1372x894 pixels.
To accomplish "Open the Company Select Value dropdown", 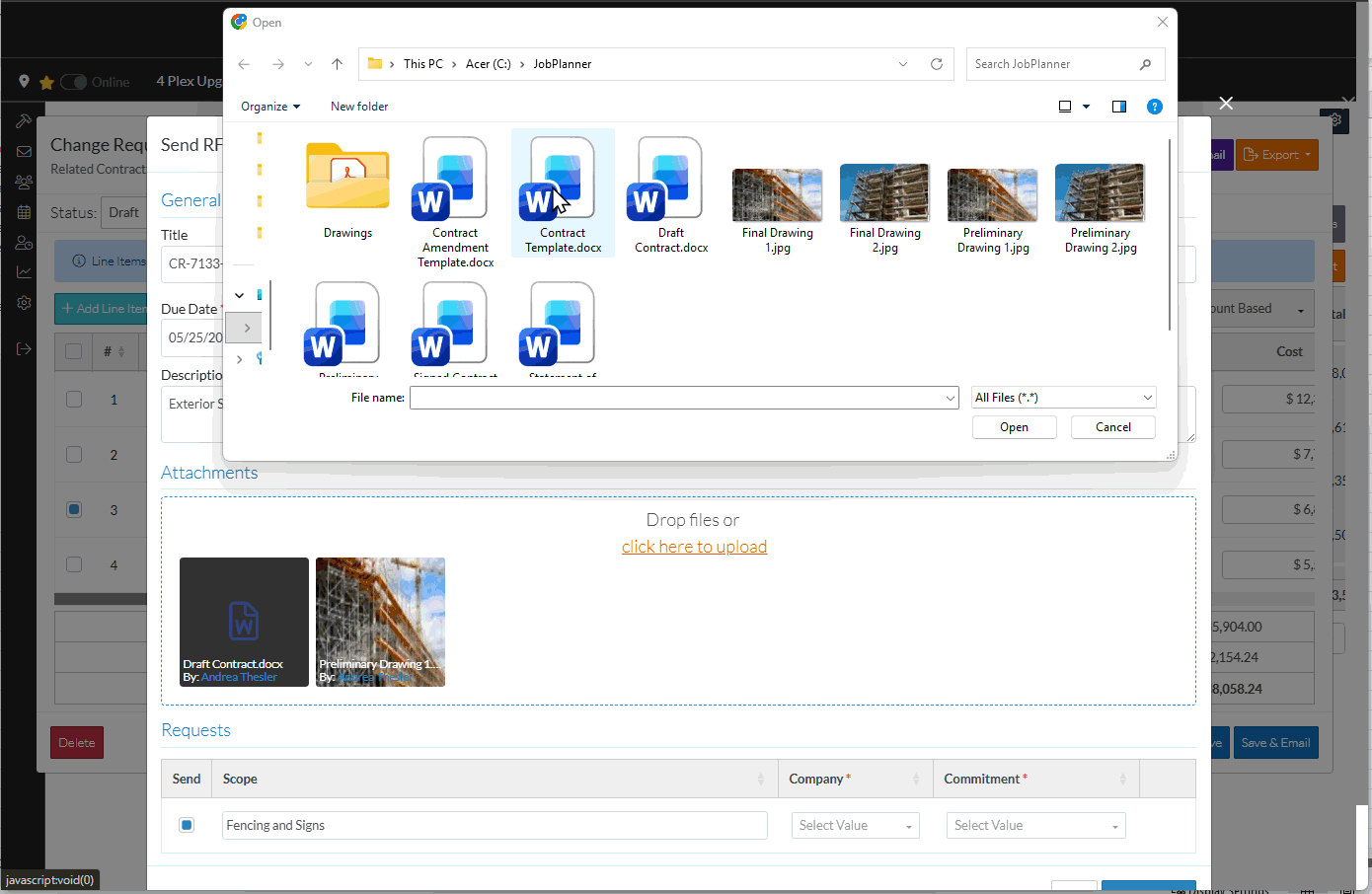I will point(855,826).
